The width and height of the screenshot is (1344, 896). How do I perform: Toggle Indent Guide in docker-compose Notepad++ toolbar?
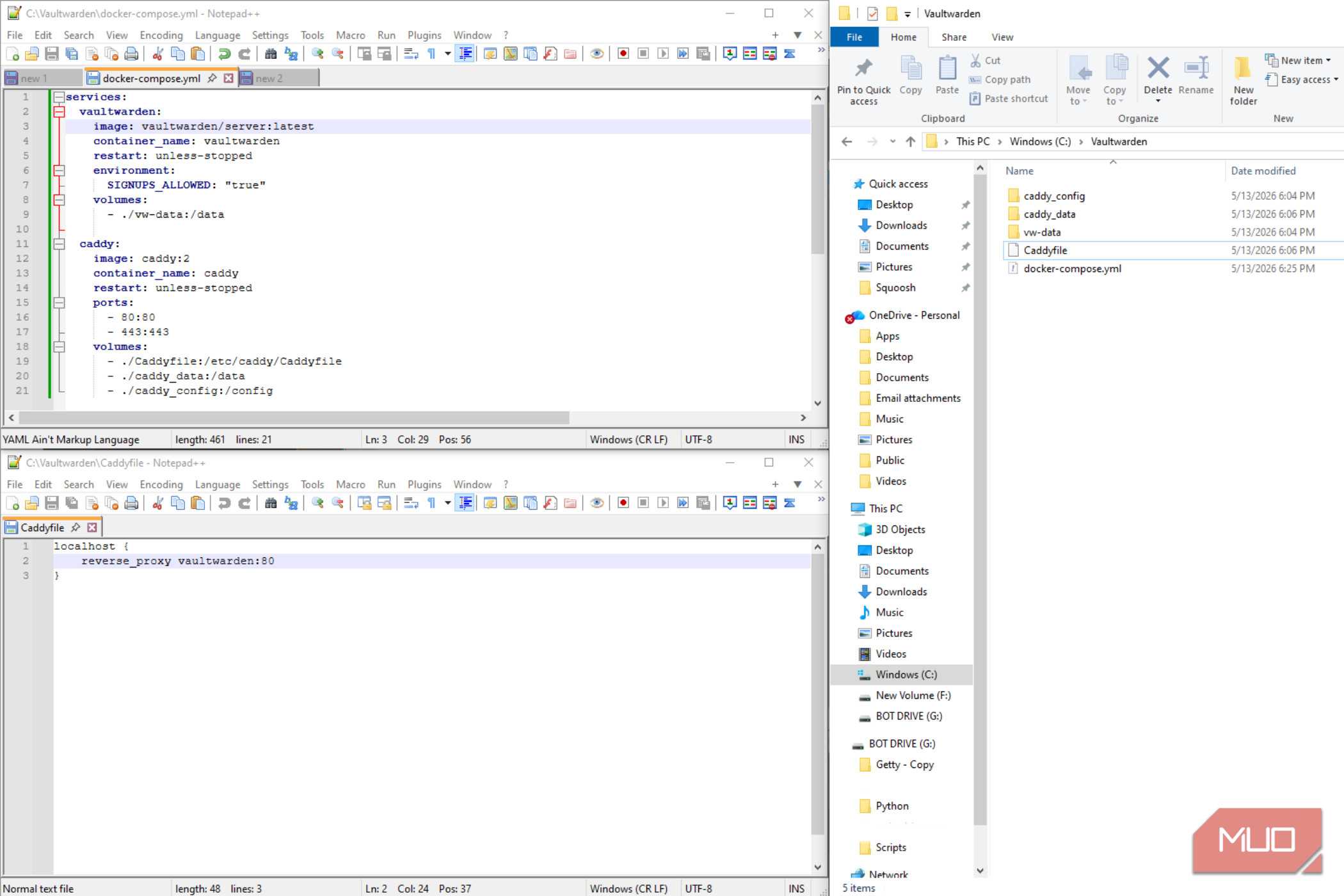click(465, 54)
